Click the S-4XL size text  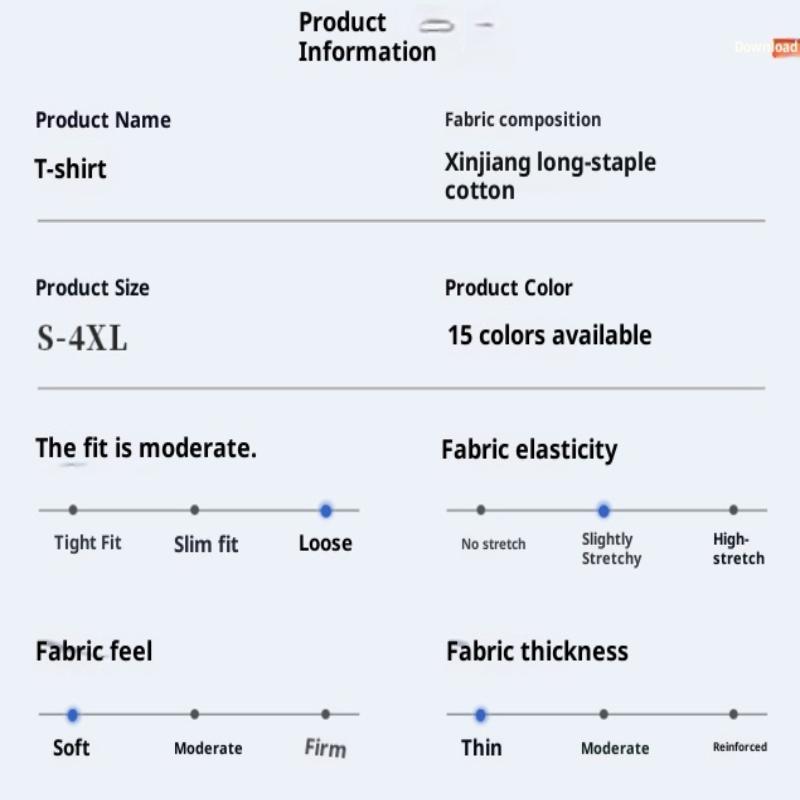coord(82,340)
